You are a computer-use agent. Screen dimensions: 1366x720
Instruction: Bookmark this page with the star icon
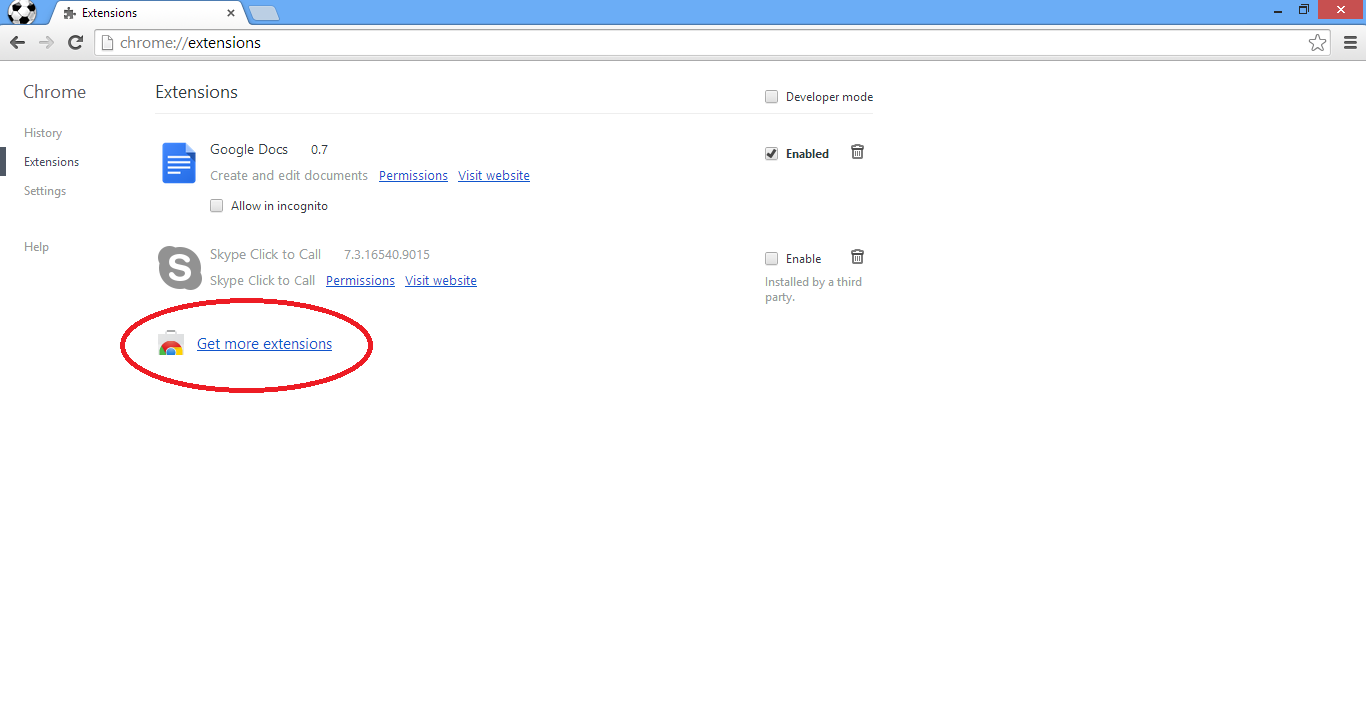[x=1318, y=43]
